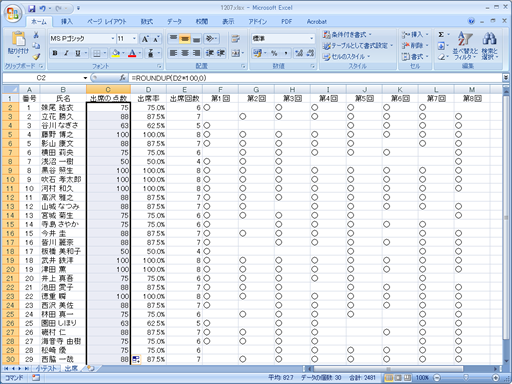The width and height of the screenshot is (512, 384).
Task: Open Cell Styles dropdown
Action: 346,57
